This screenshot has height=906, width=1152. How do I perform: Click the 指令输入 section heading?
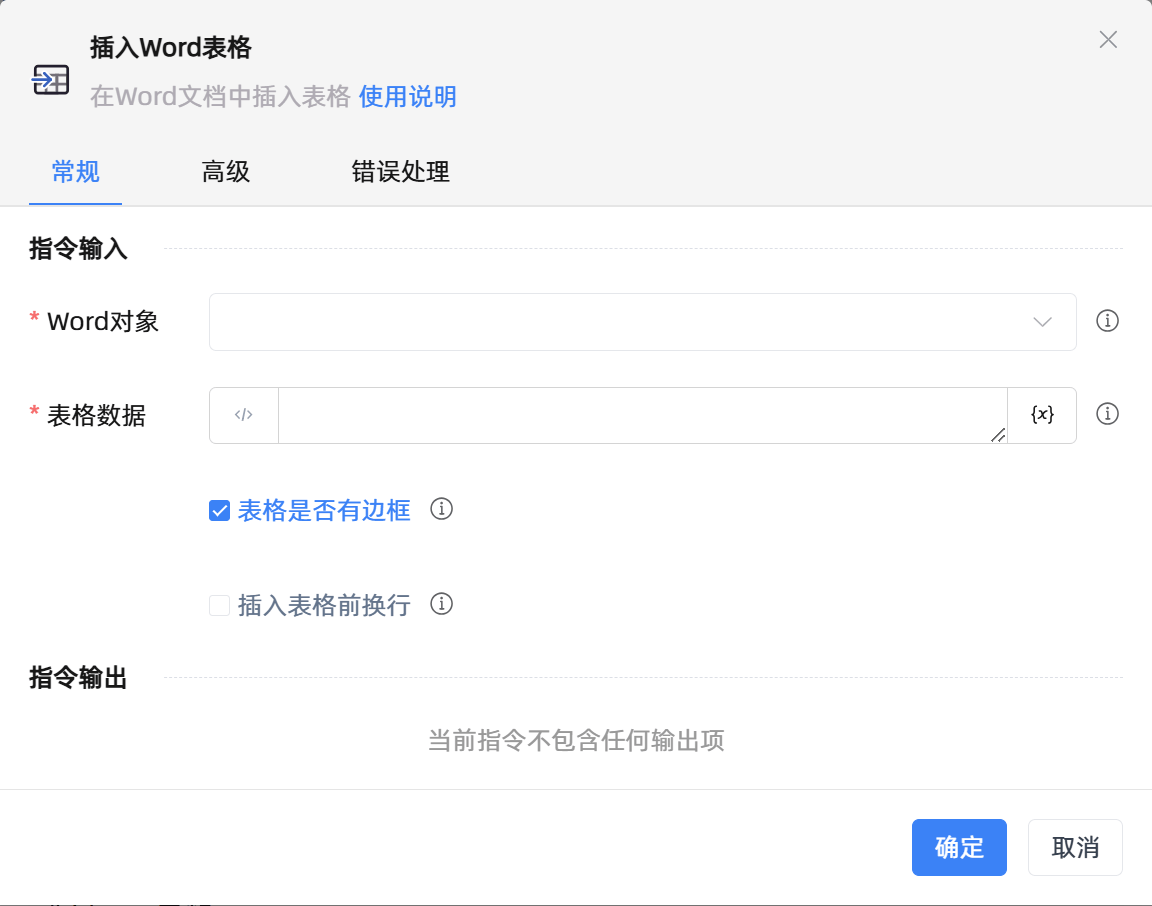point(78,248)
